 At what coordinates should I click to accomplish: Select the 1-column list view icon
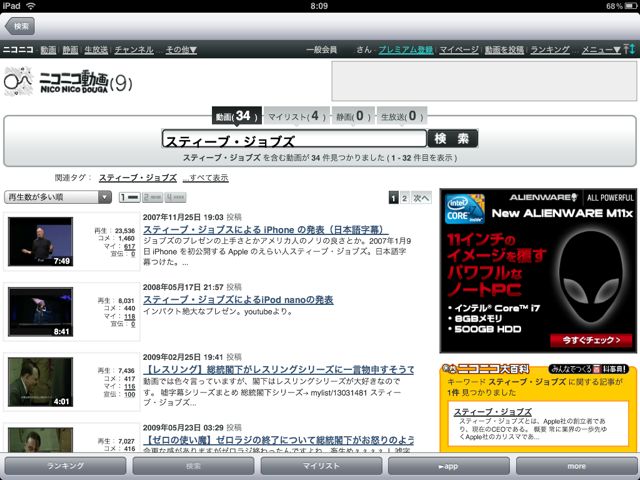point(129,198)
